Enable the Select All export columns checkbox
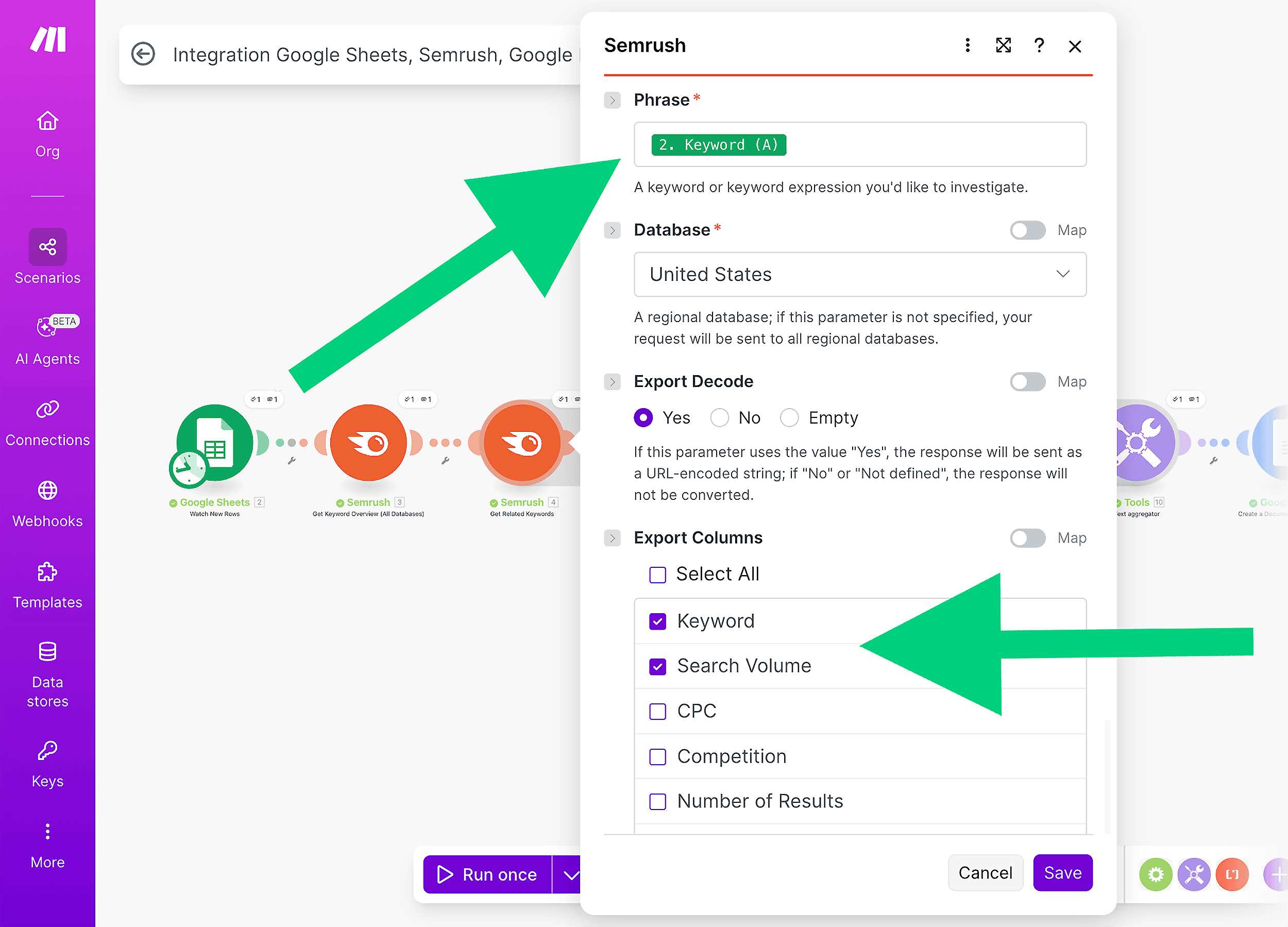The image size is (1288, 927). coord(657,574)
